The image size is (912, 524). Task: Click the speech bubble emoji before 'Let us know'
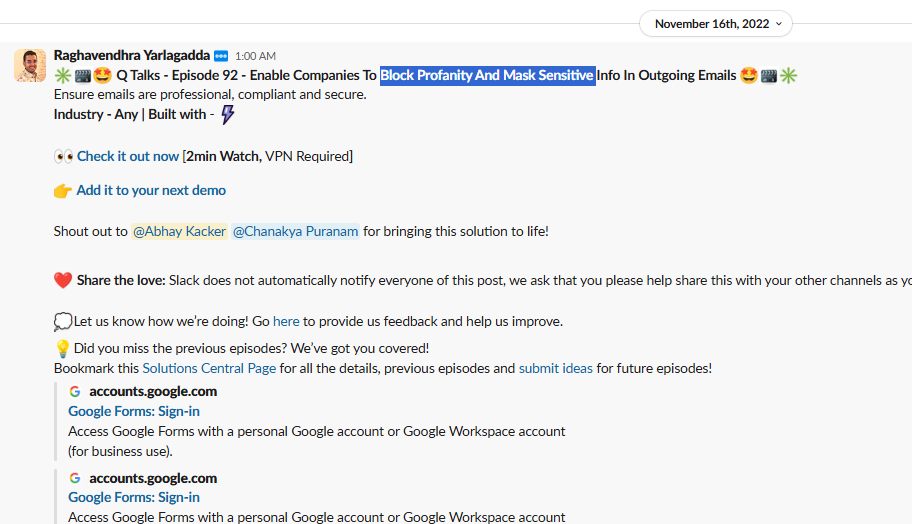(63, 322)
